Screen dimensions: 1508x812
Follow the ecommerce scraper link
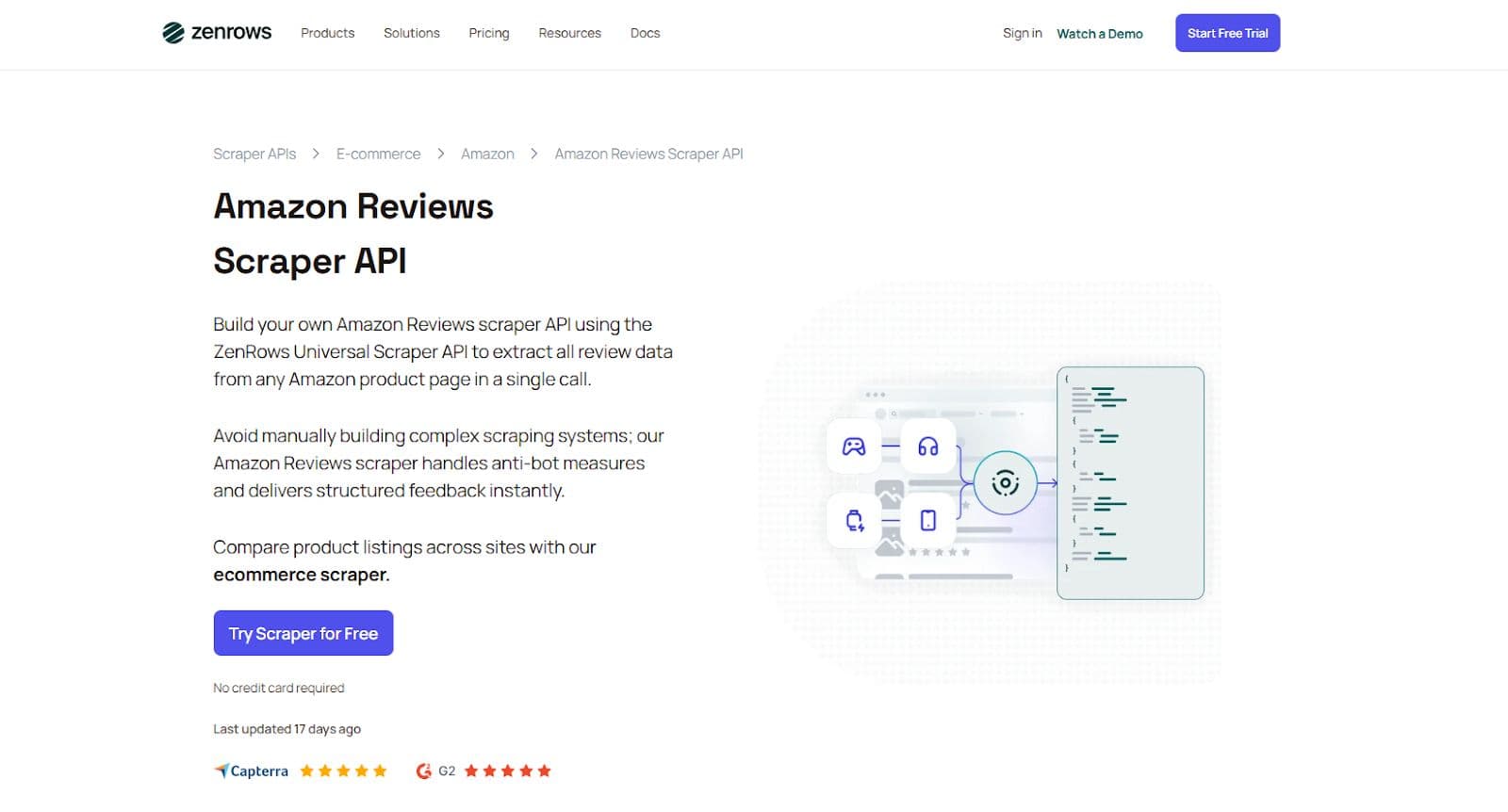(302, 575)
